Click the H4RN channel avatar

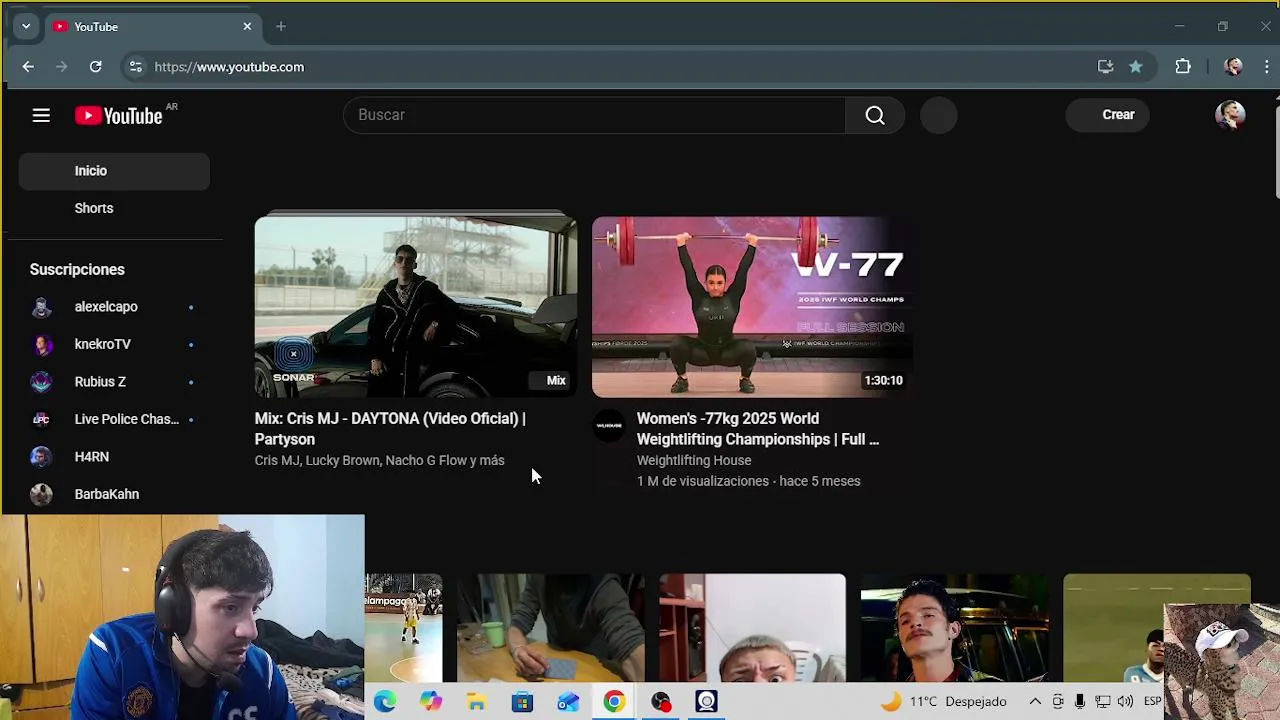(x=41, y=457)
